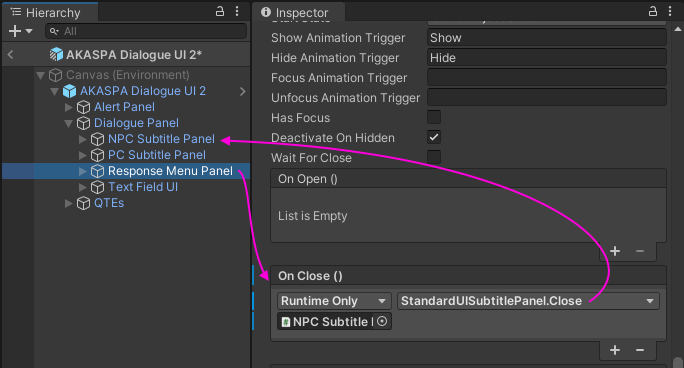
Task: Uncheck Deactivate On Hidden
Action: pos(434,137)
